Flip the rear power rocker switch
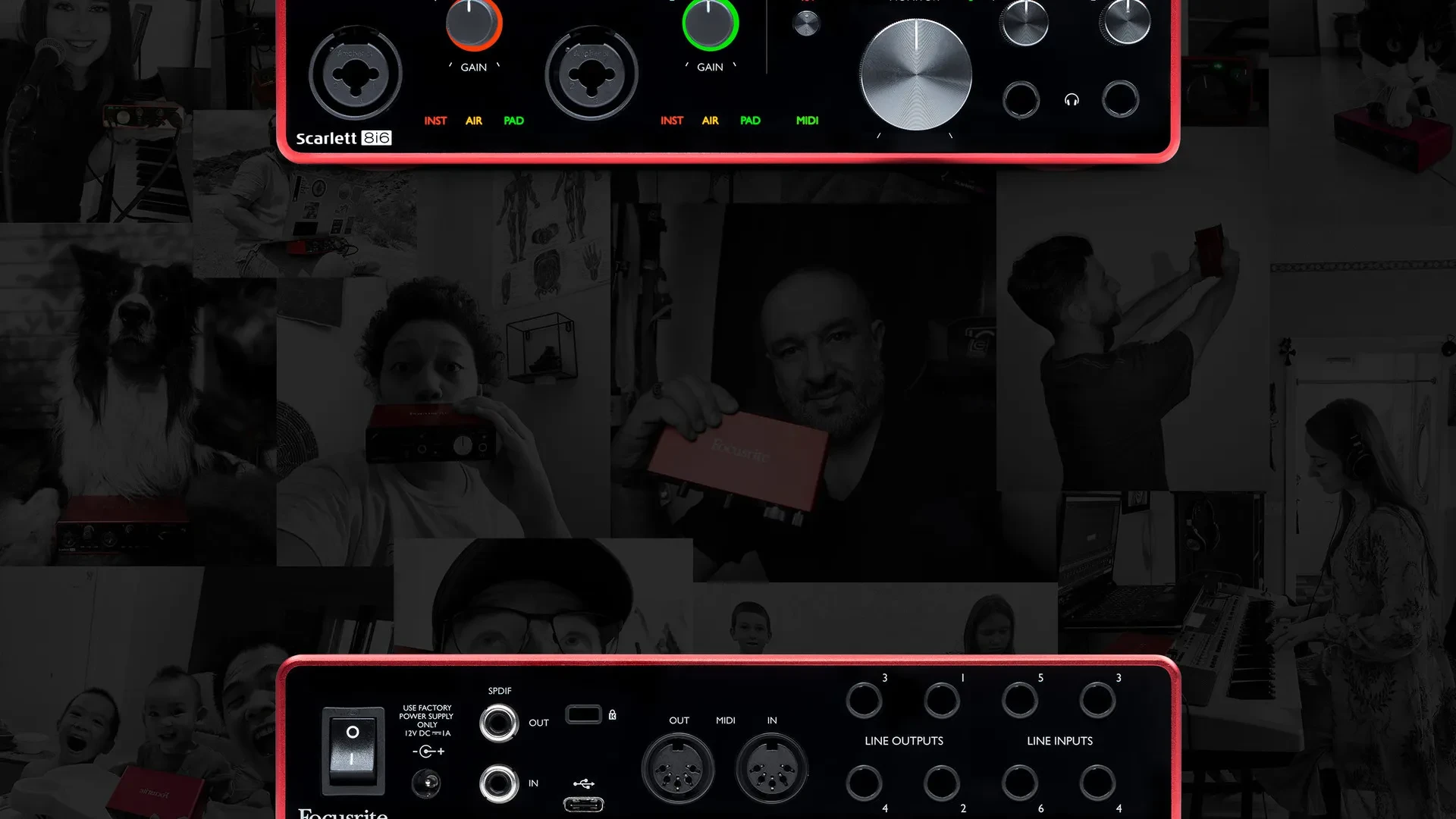1456x819 pixels. tap(353, 750)
